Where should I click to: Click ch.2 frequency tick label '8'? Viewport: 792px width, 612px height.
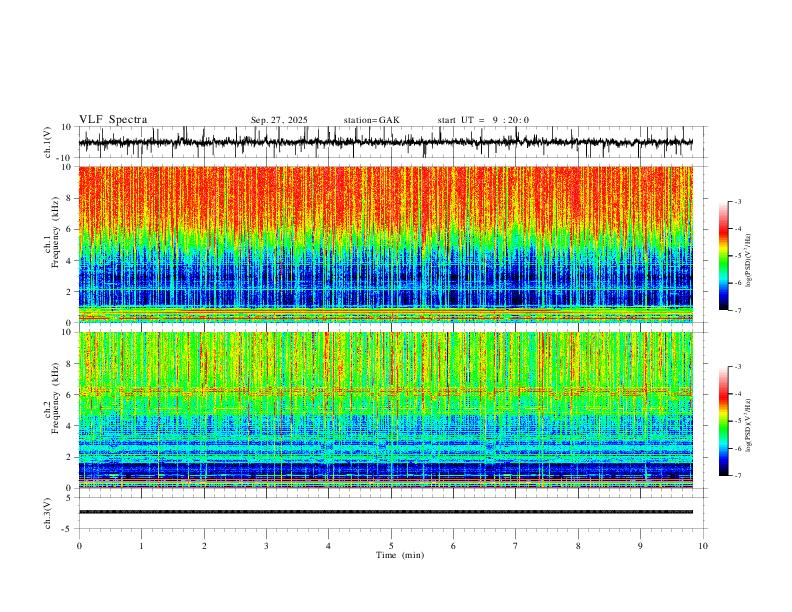pyautogui.click(x=69, y=364)
